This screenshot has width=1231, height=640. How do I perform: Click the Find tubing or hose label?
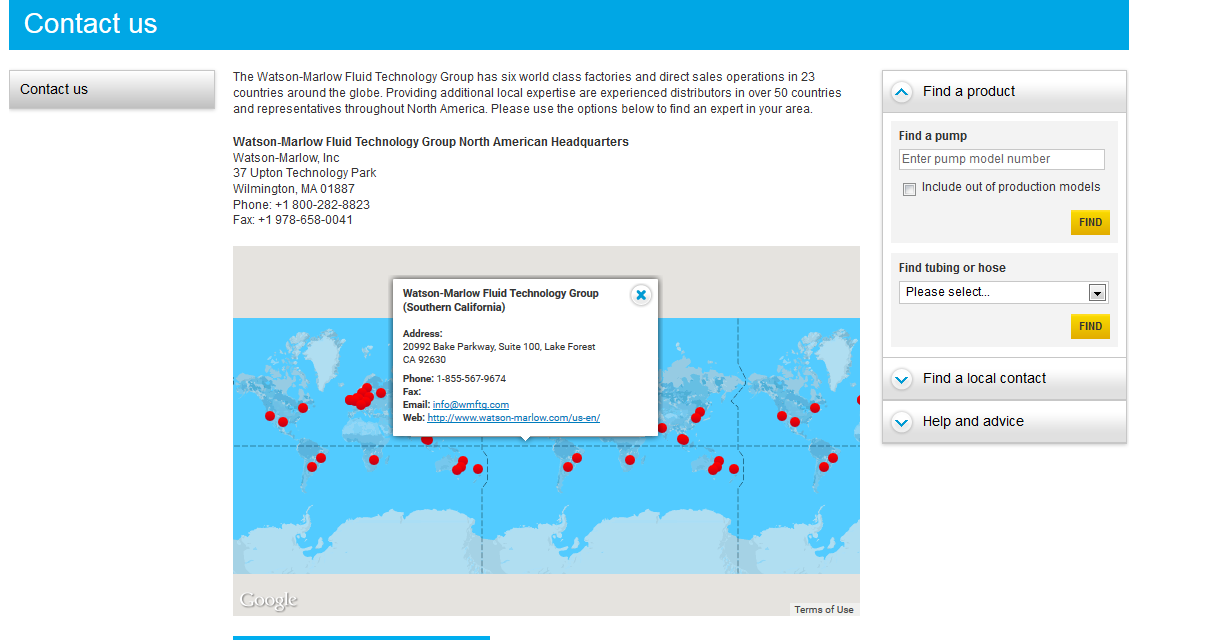coord(952,268)
